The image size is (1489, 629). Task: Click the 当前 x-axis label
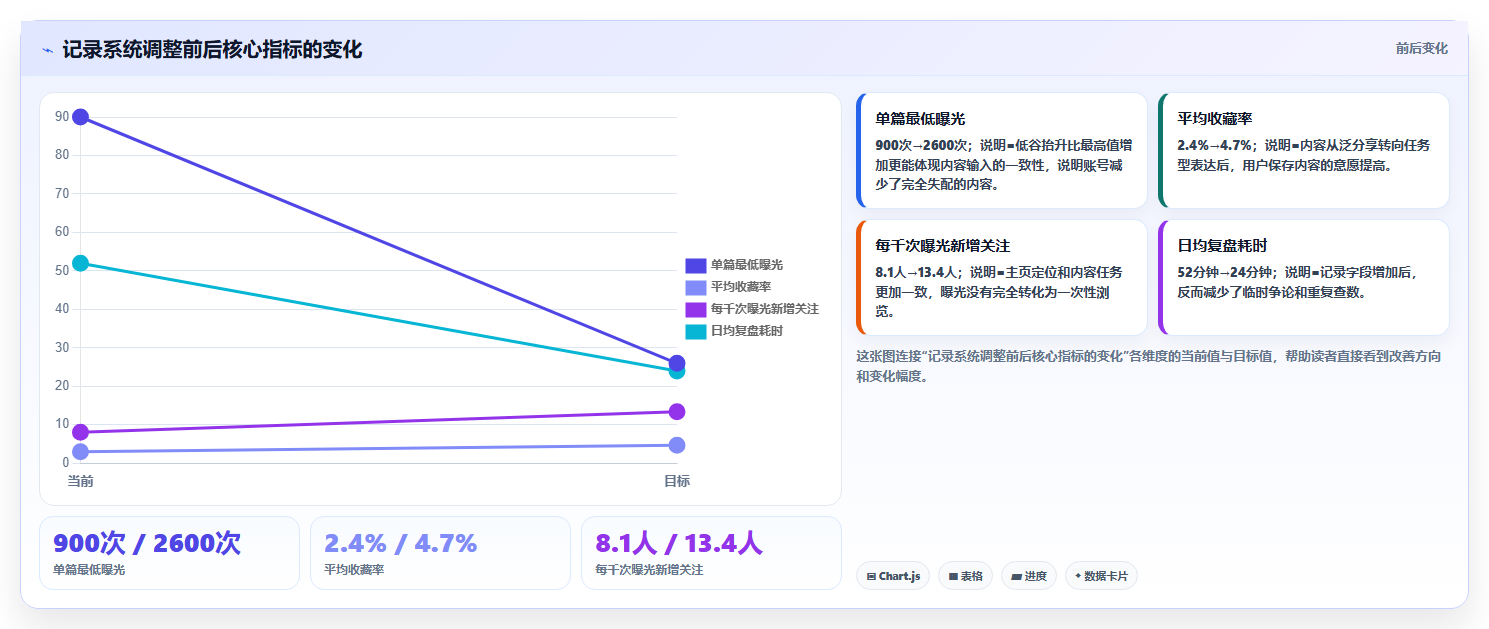[x=81, y=482]
